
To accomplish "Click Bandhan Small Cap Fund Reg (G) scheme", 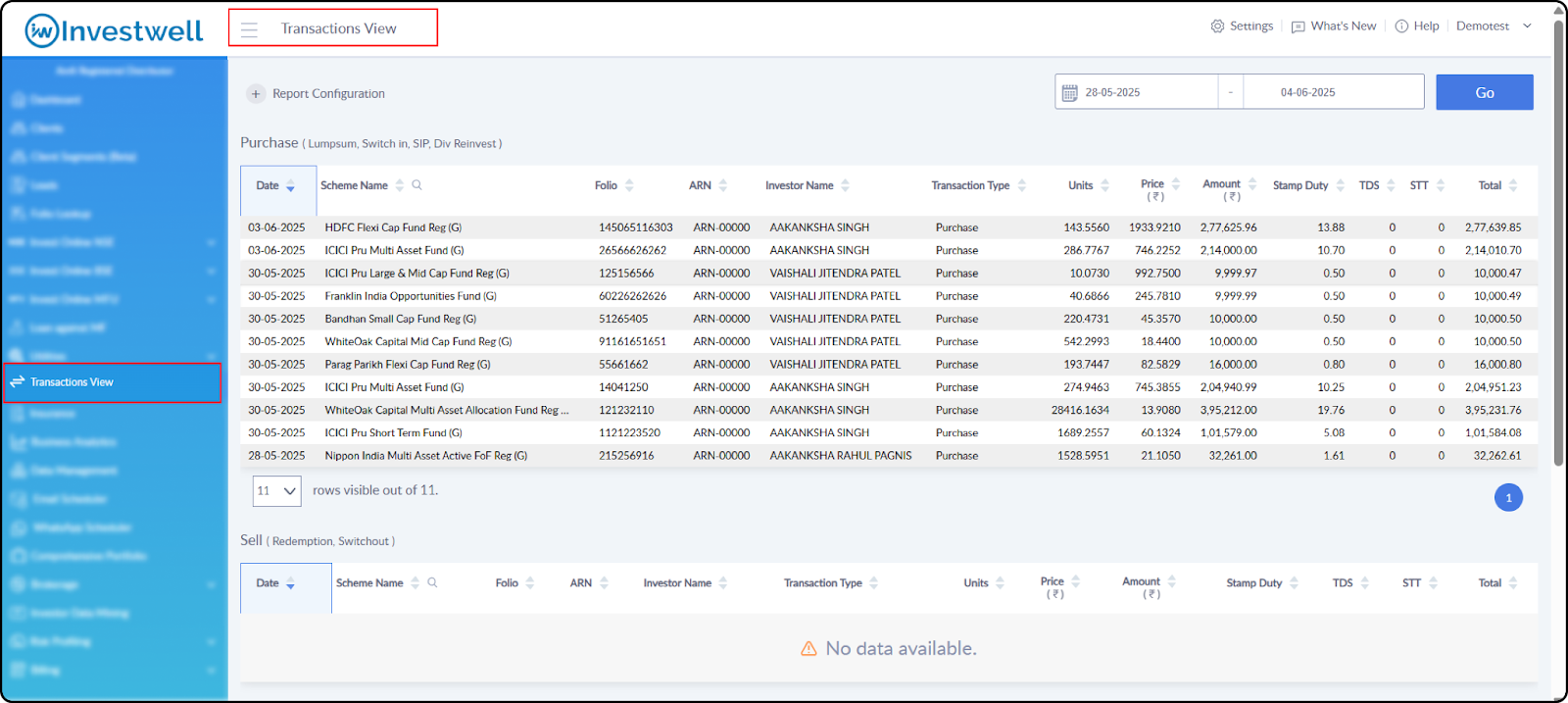I will point(401,319).
